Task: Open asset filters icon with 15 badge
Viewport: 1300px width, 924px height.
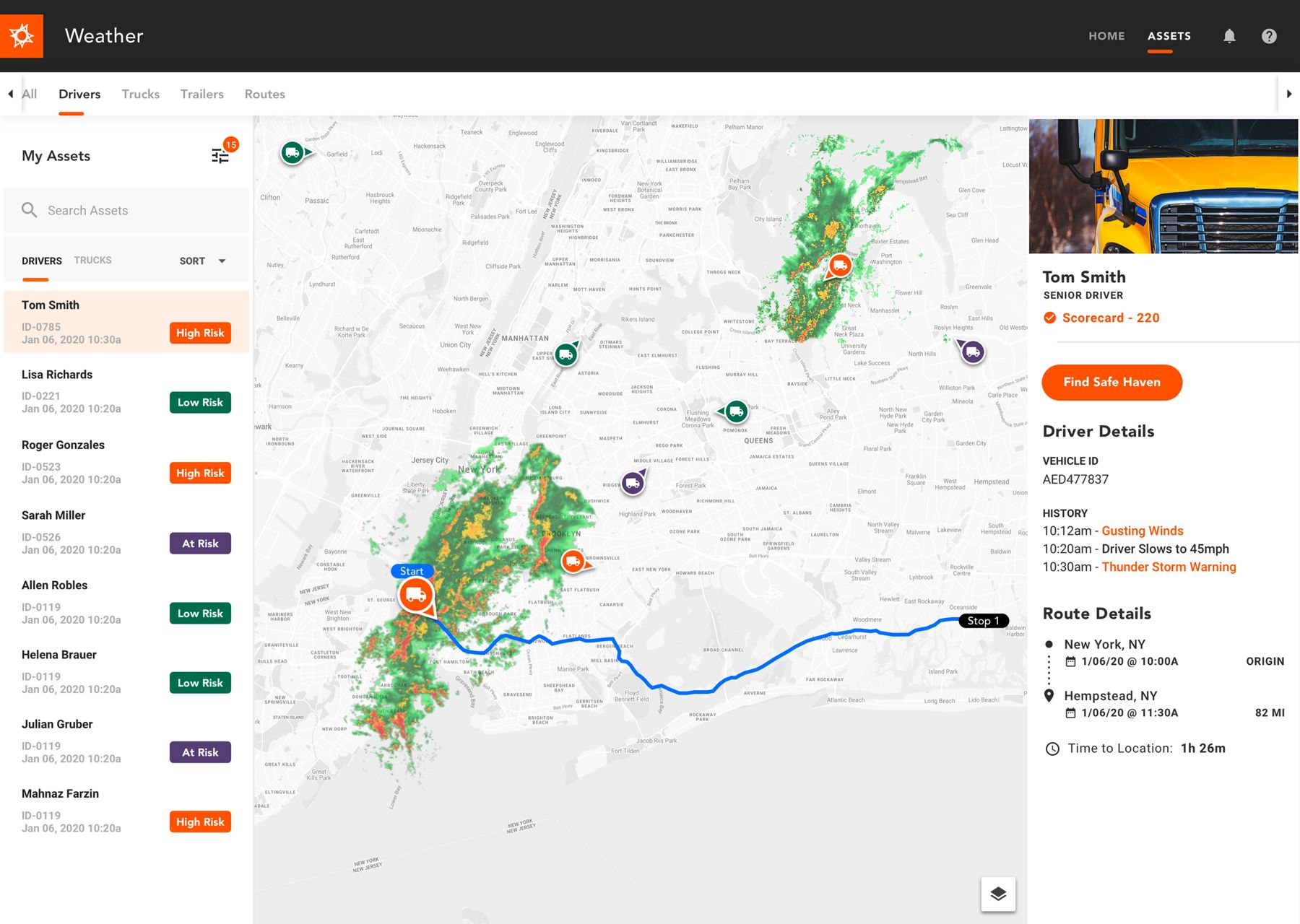Action: (221, 154)
